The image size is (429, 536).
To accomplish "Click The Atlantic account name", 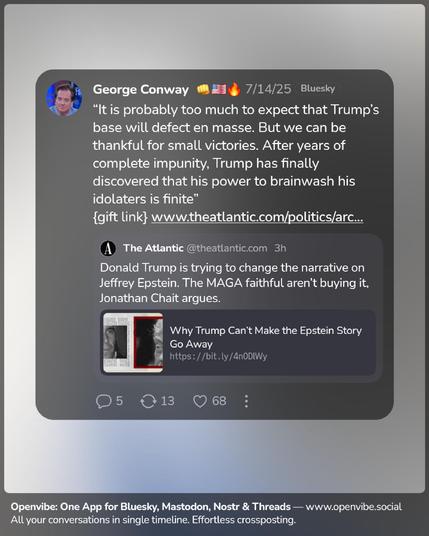I will [x=153, y=248].
